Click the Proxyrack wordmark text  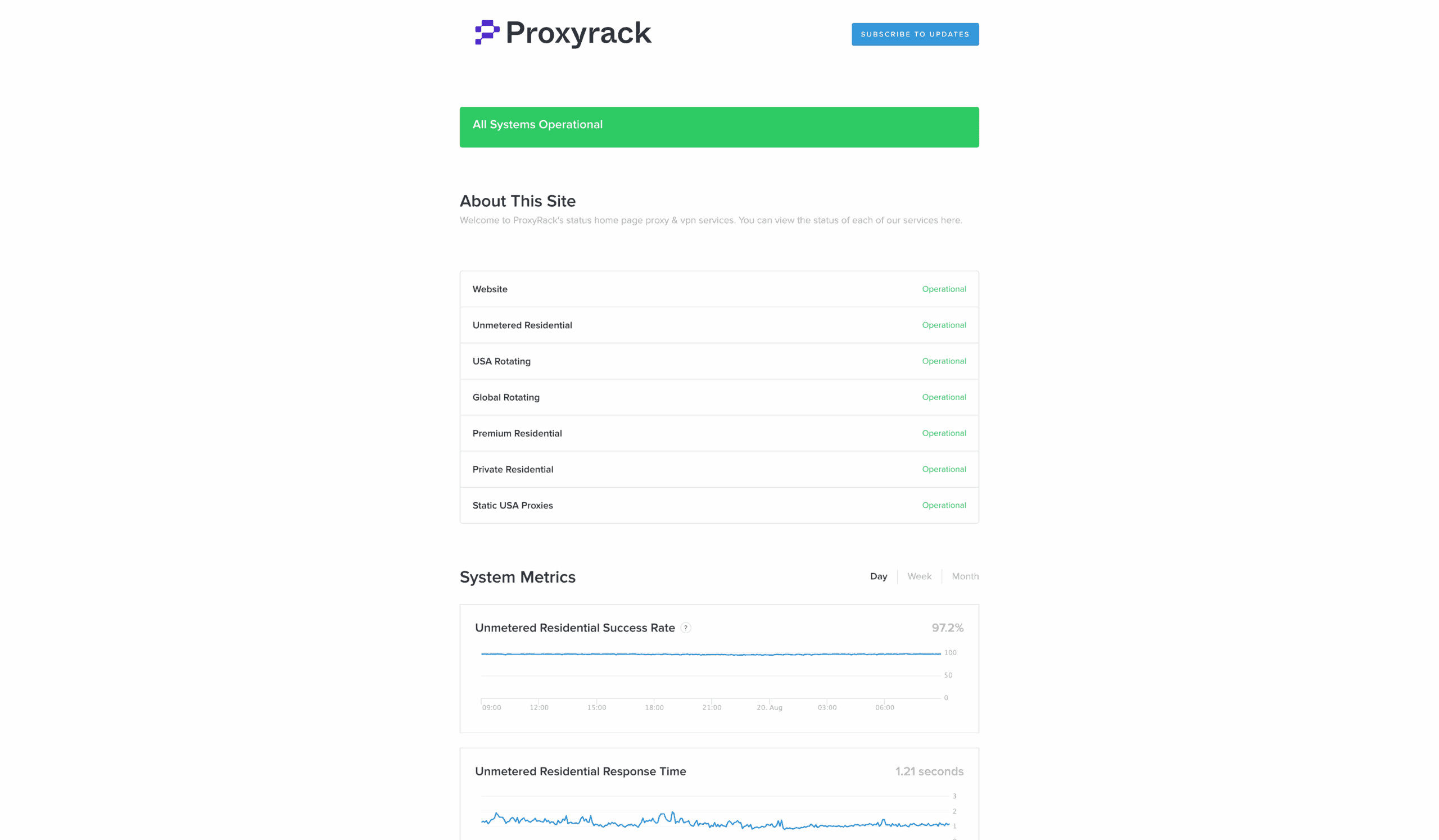pyautogui.click(x=578, y=33)
